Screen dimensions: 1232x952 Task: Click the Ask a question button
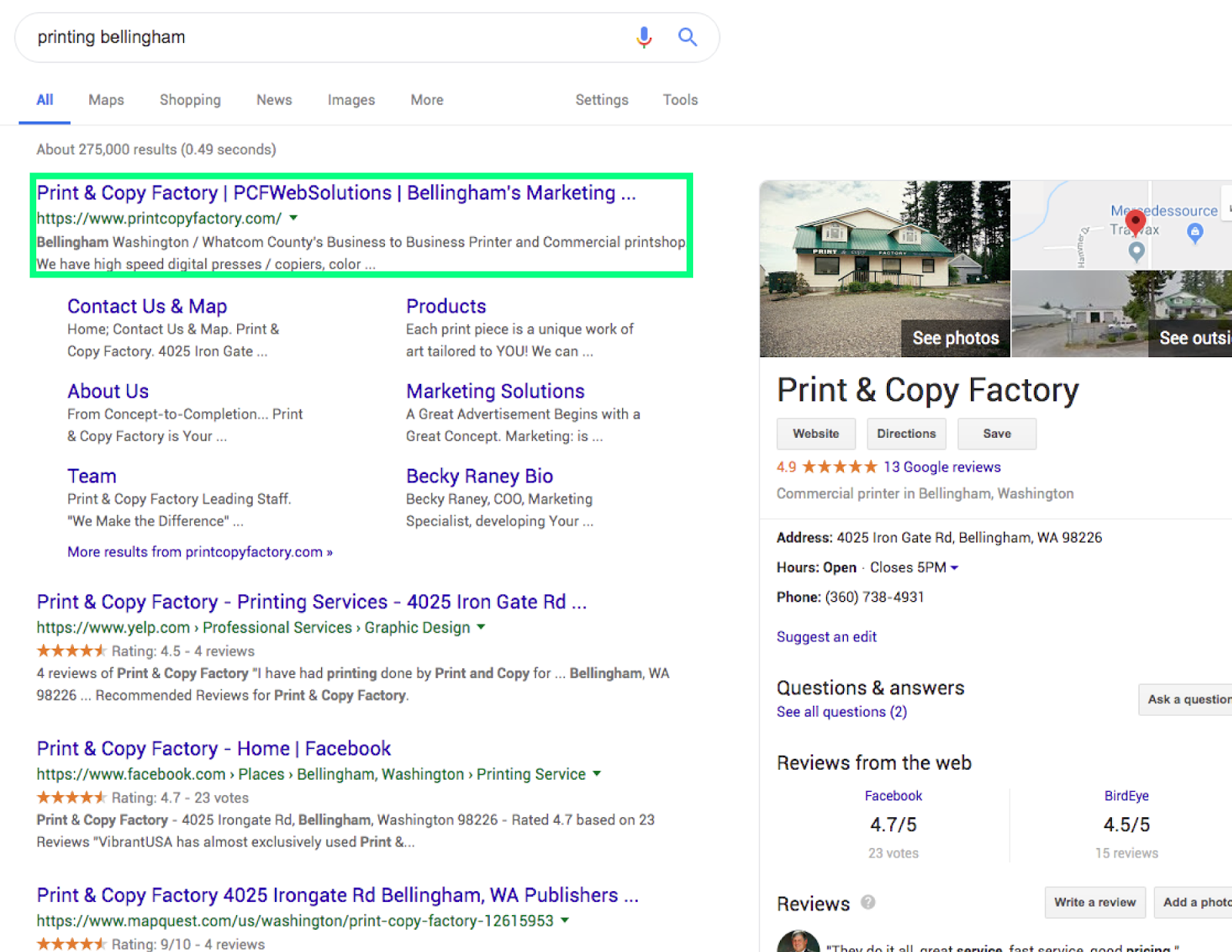tap(1186, 700)
